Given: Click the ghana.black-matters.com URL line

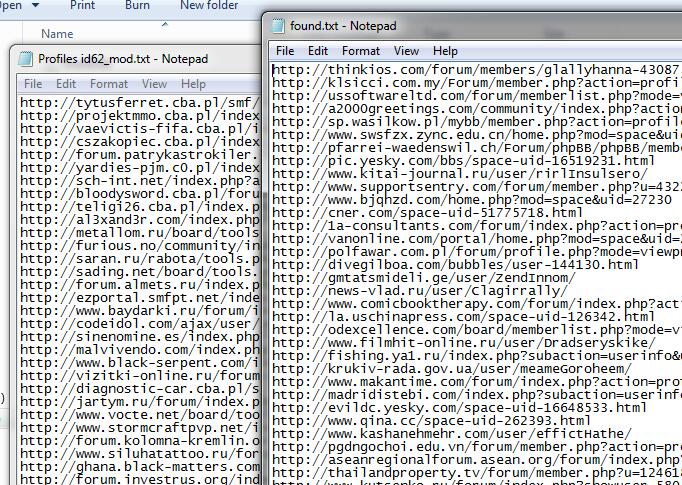Looking at the screenshot, I should [140, 467].
